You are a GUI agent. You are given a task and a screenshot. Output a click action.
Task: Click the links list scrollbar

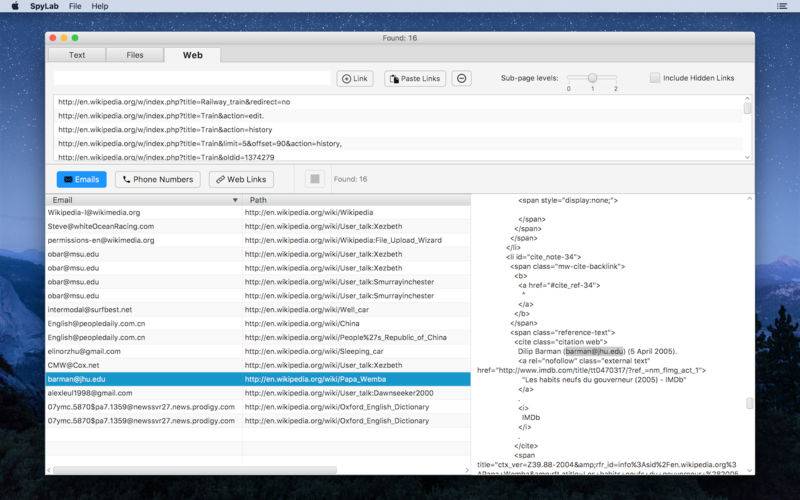[x=747, y=108]
